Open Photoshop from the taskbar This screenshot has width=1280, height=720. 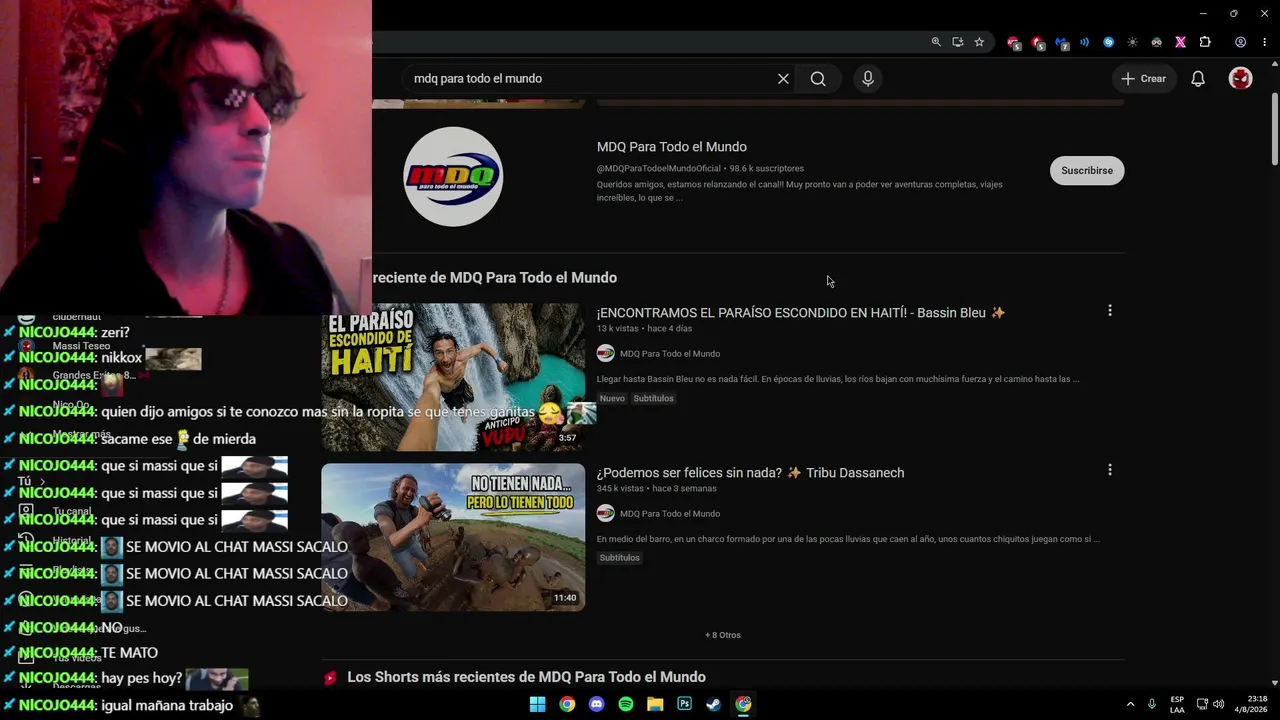pos(684,704)
